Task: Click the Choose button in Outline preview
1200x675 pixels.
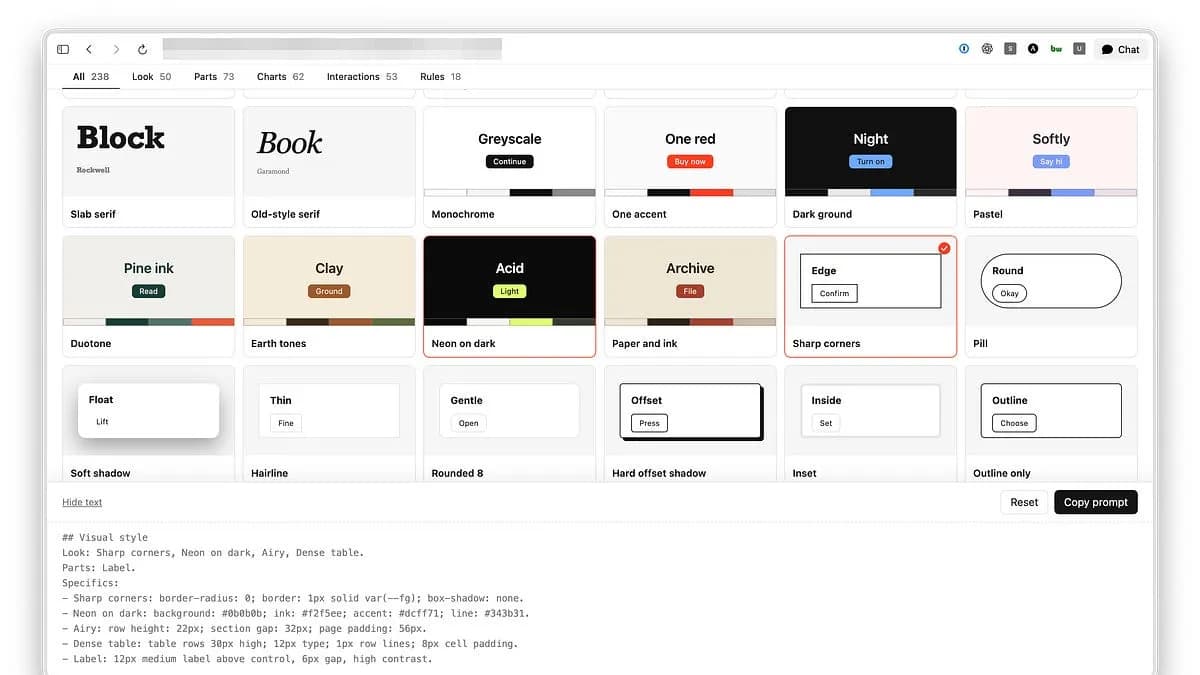Action: point(1014,423)
